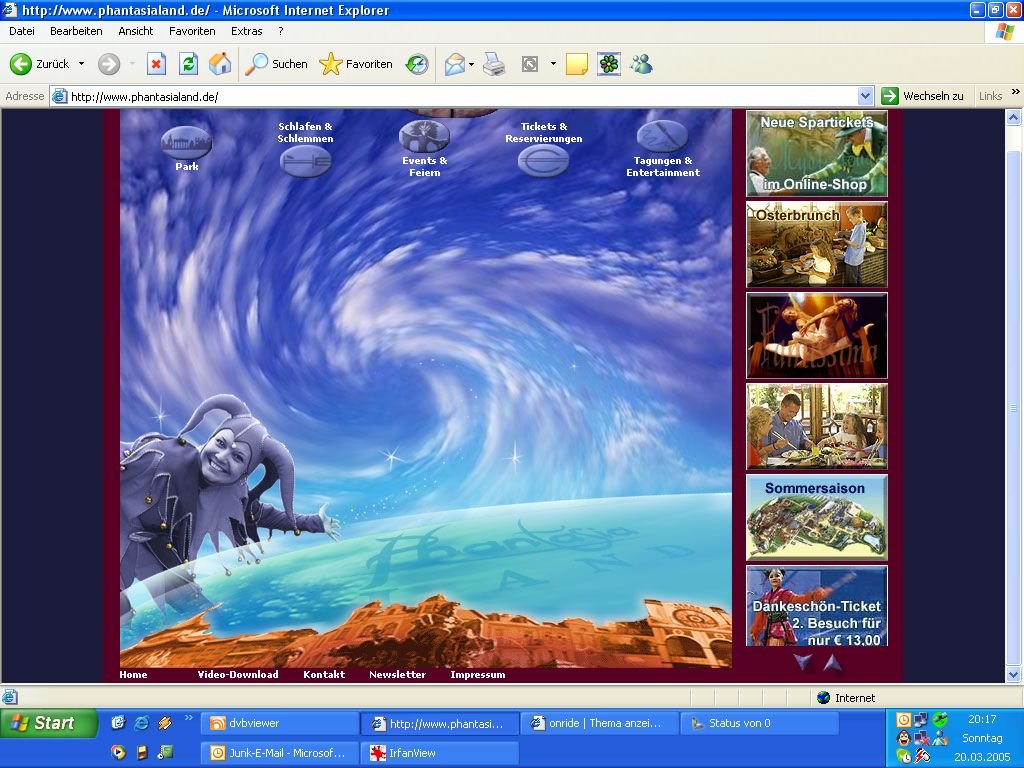Print the page with printer icon
The image size is (1024, 768).
[494, 64]
